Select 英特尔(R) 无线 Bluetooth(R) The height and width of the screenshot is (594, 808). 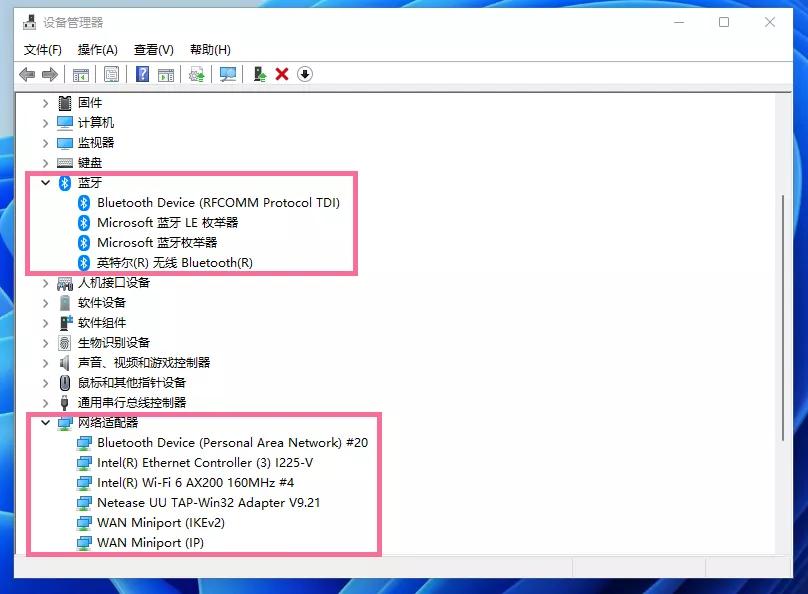coord(175,263)
